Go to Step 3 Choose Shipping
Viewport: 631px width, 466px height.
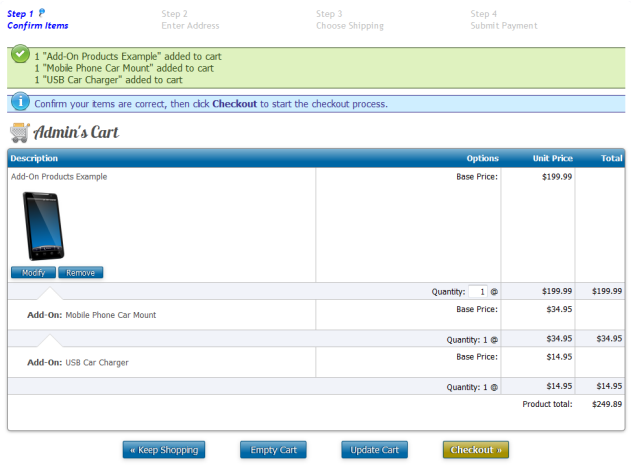[x=350, y=20]
